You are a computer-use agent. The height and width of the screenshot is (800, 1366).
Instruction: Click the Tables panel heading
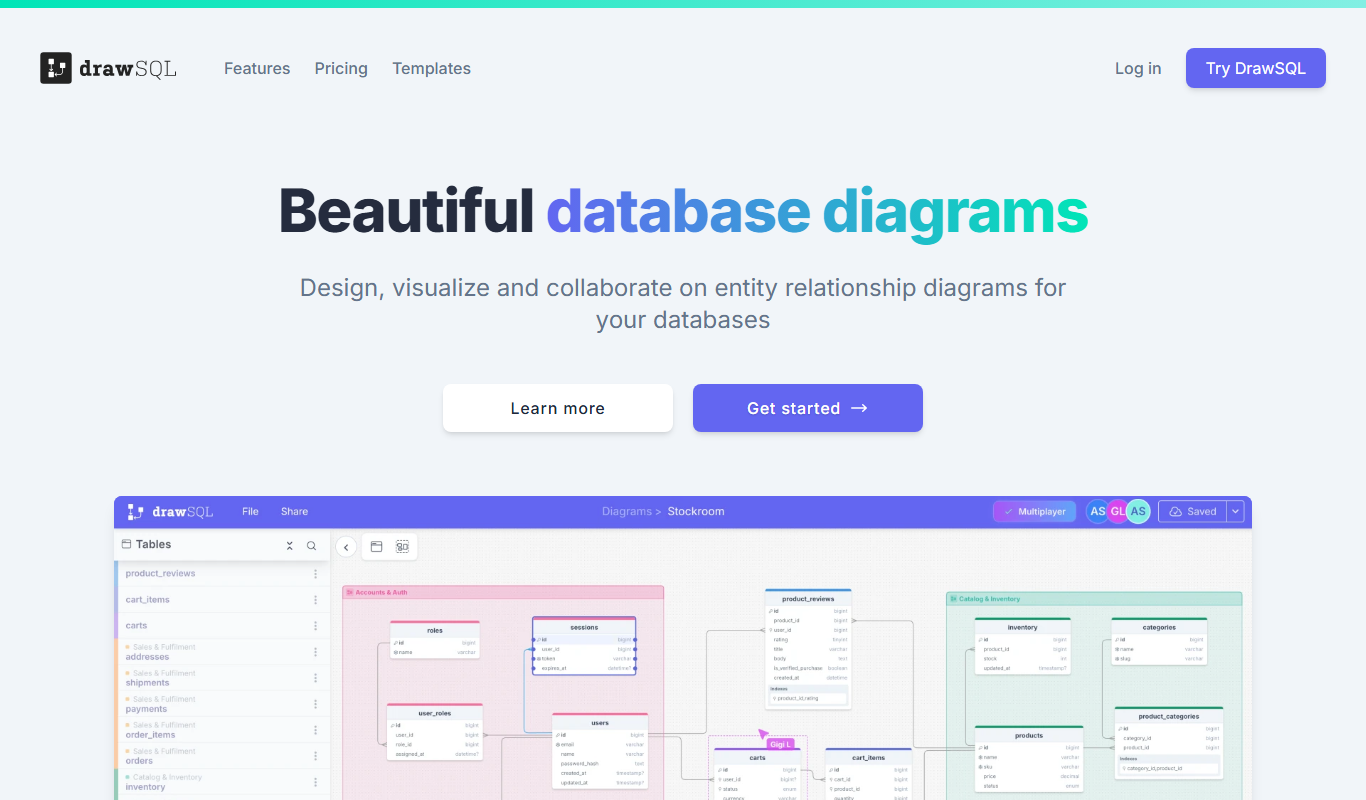coord(153,545)
